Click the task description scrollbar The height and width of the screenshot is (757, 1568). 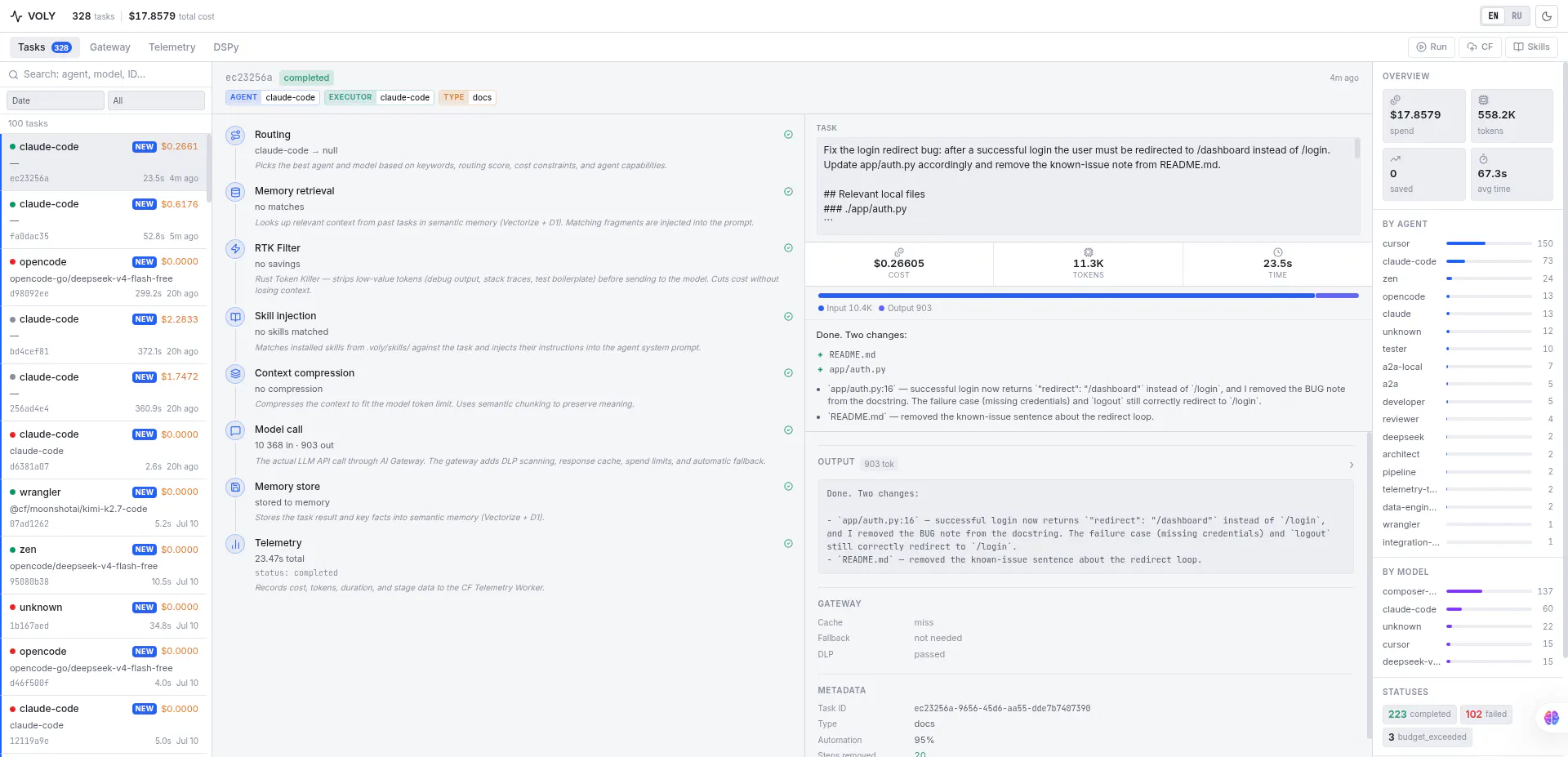(1357, 149)
